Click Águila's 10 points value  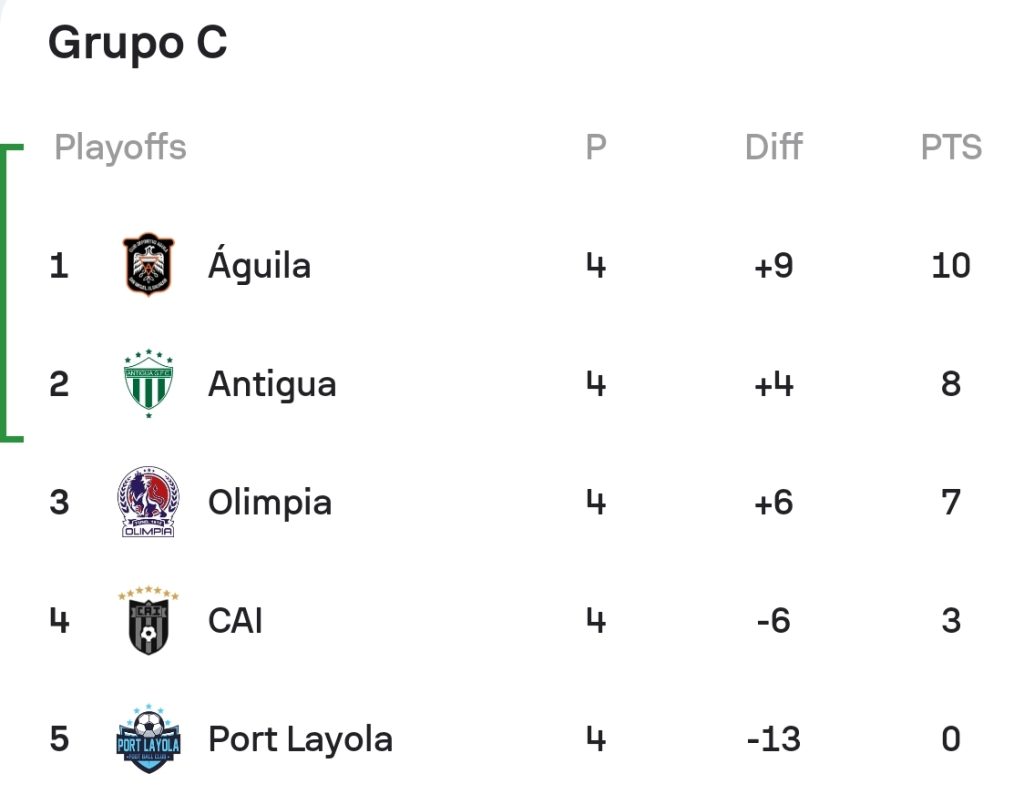[951, 265]
